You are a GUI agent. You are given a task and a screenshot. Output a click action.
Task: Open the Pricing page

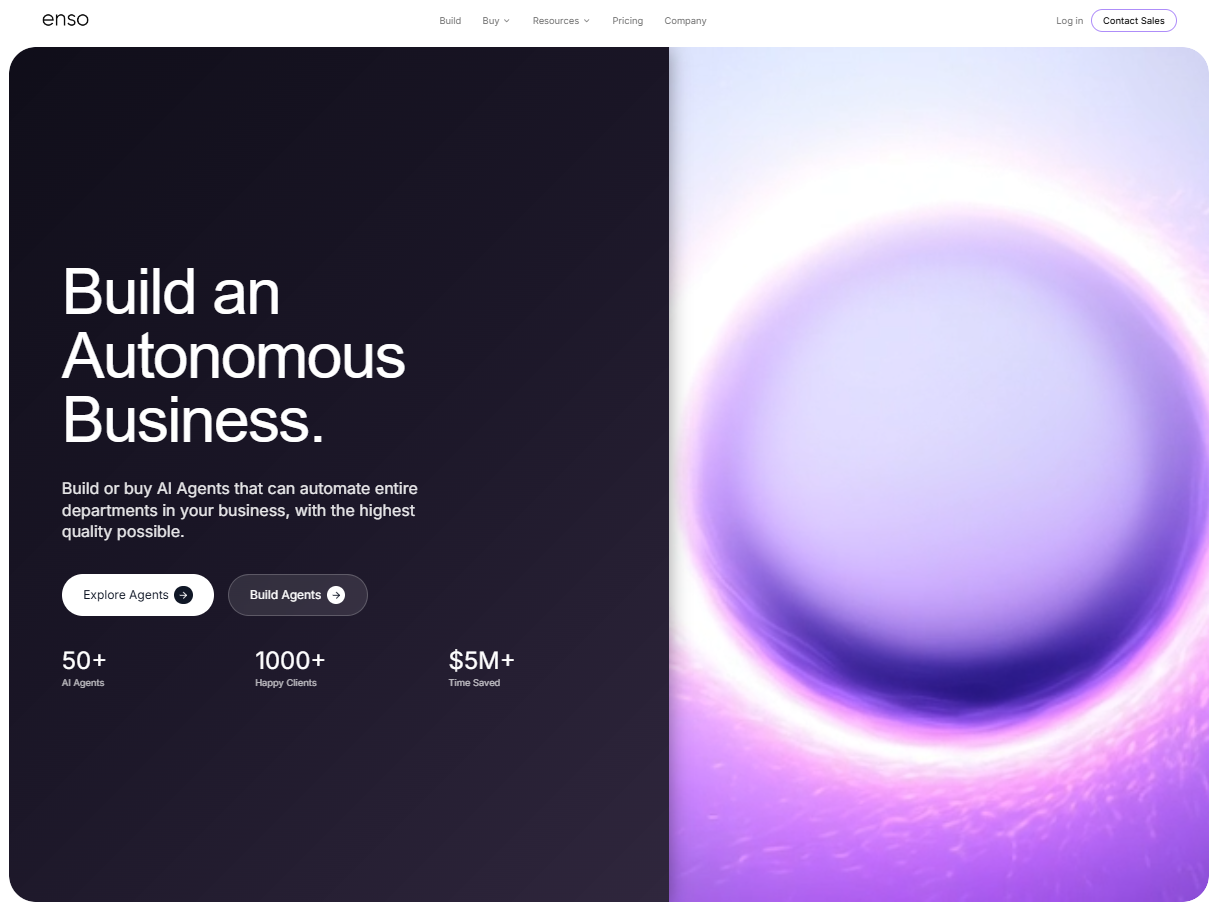[628, 21]
